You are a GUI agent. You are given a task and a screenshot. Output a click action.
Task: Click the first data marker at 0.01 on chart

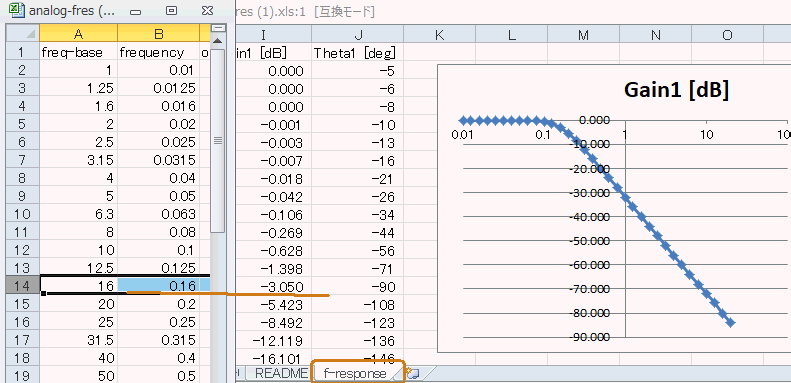tap(463, 121)
